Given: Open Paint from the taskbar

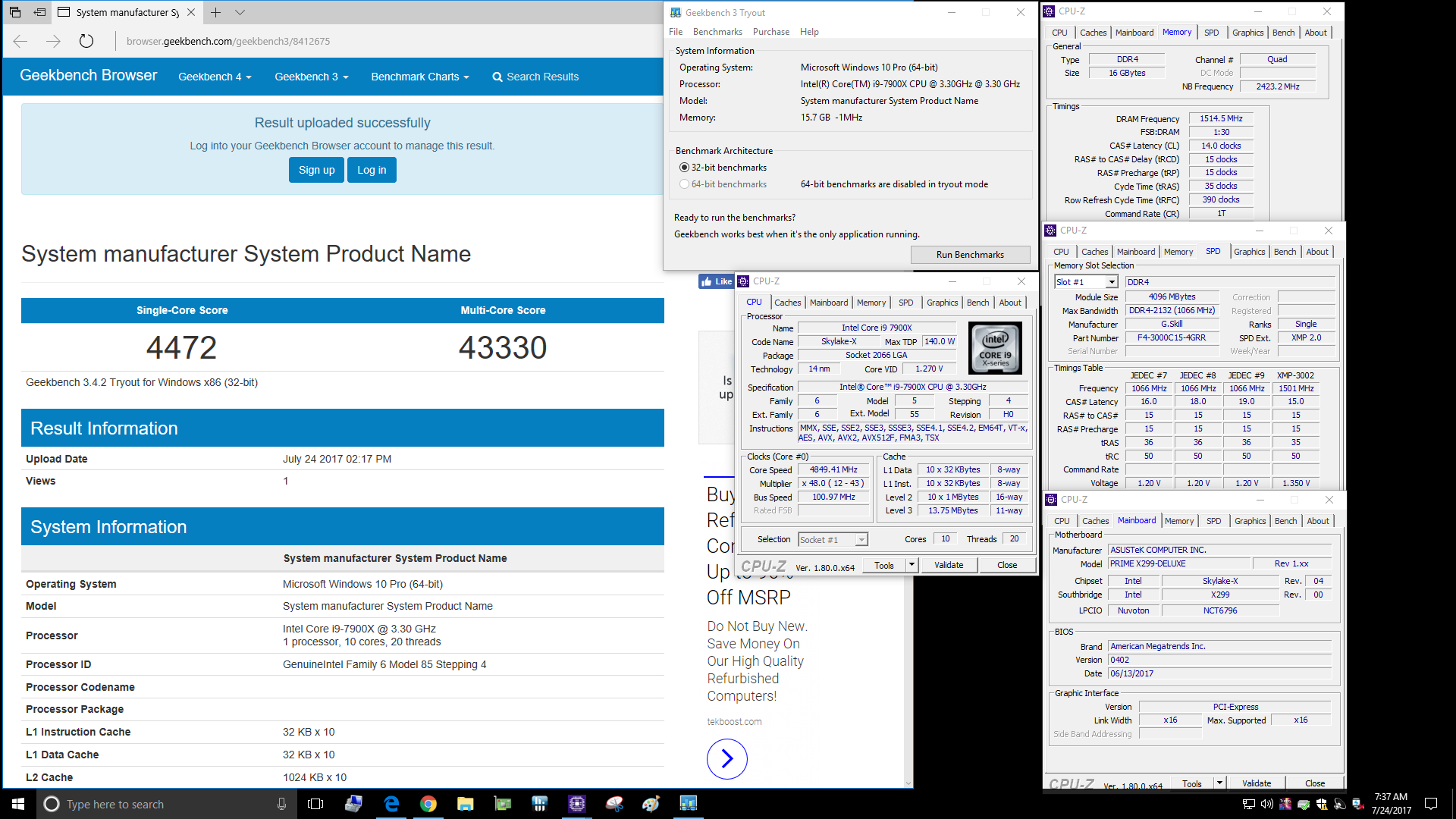Looking at the screenshot, I should [651, 804].
